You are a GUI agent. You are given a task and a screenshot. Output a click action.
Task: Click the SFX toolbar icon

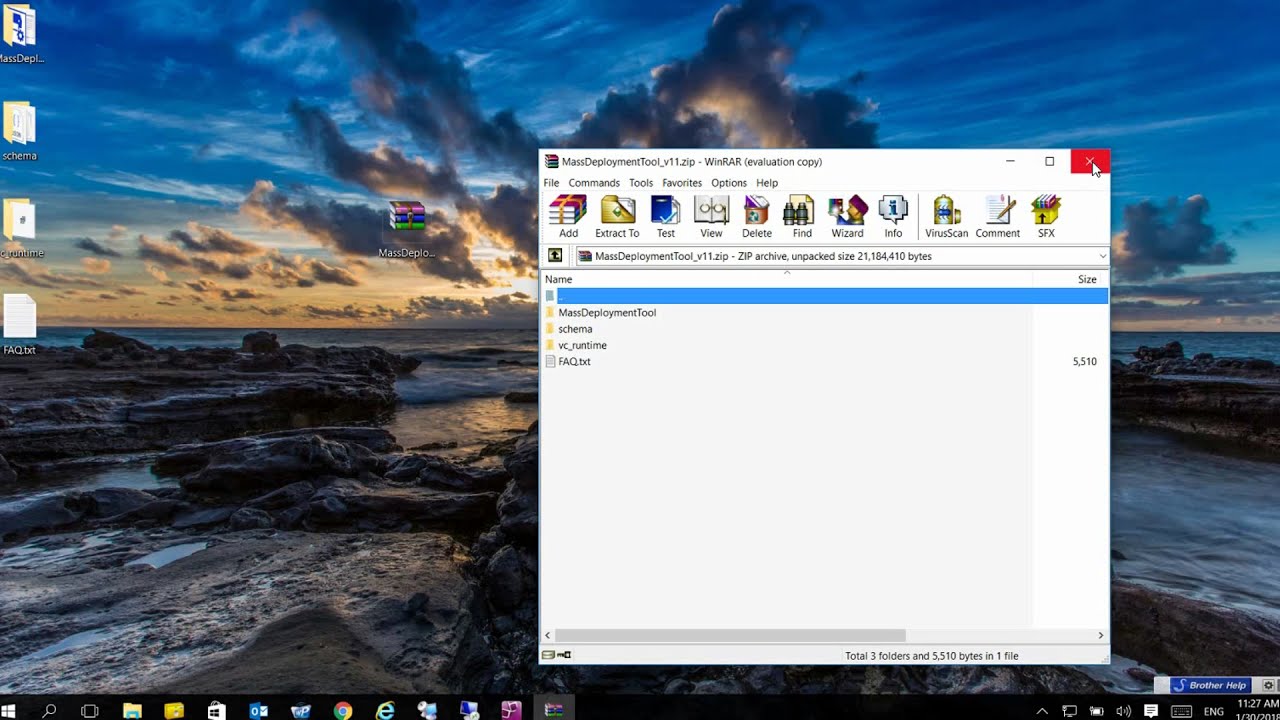coord(1046,217)
